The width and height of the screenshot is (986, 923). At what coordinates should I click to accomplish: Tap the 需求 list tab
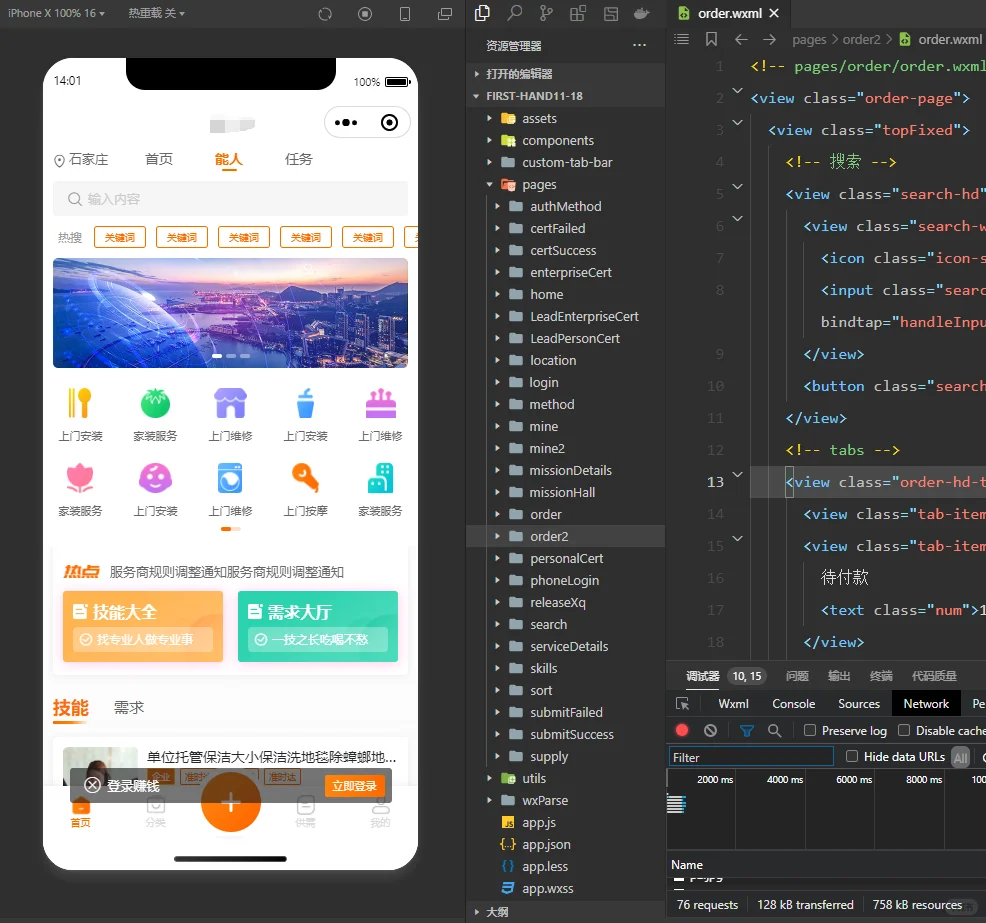point(129,707)
